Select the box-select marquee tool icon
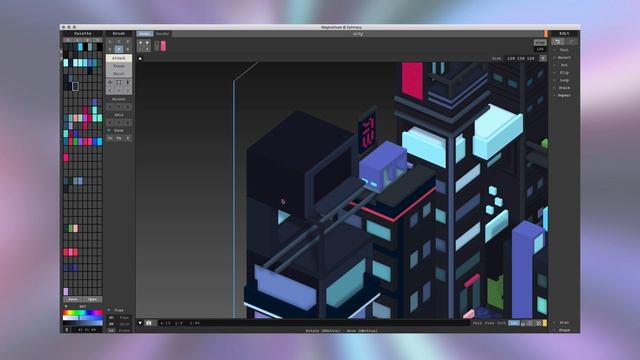 tap(119, 82)
